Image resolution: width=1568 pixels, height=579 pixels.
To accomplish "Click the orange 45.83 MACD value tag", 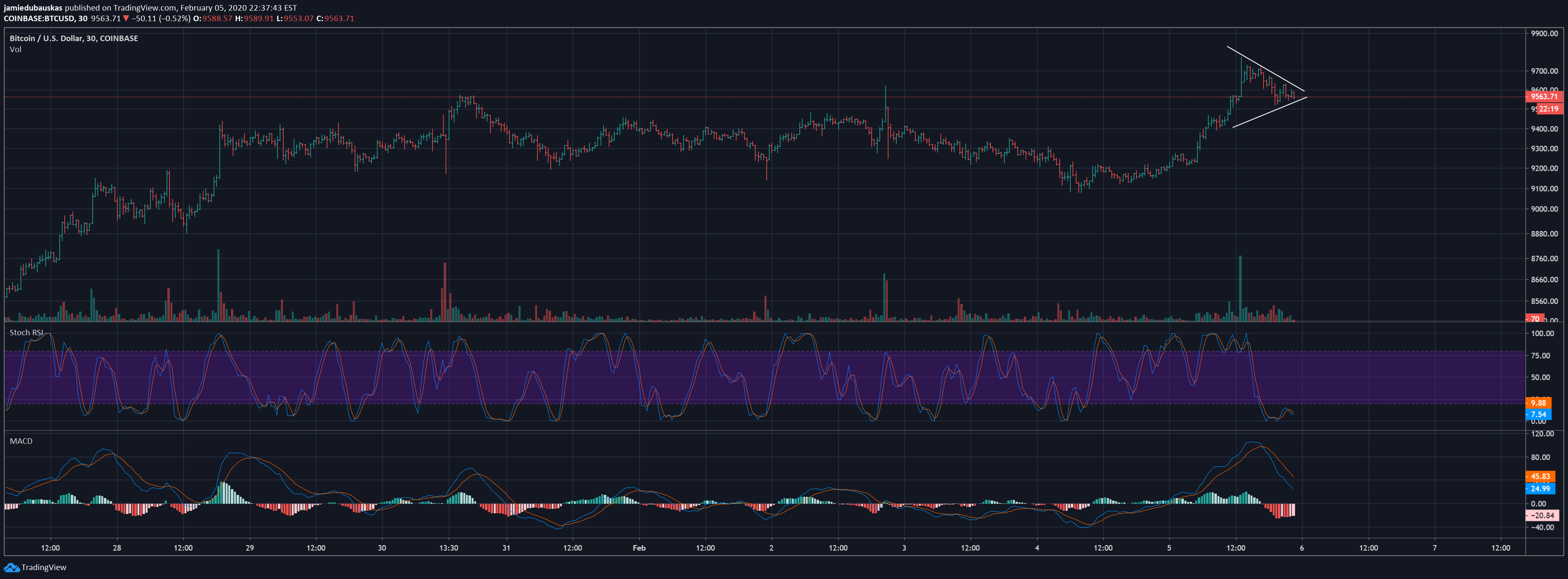I will (1540, 477).
